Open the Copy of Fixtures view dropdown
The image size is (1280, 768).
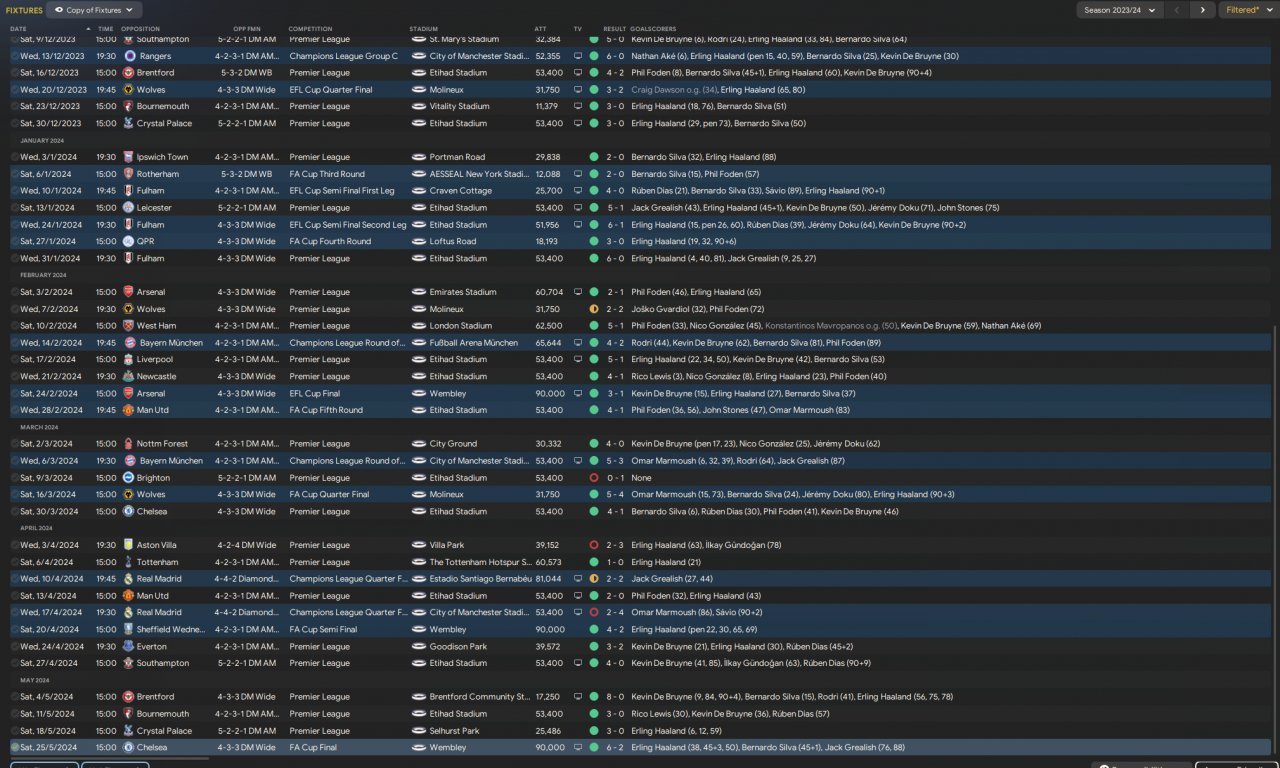point(95,10)
